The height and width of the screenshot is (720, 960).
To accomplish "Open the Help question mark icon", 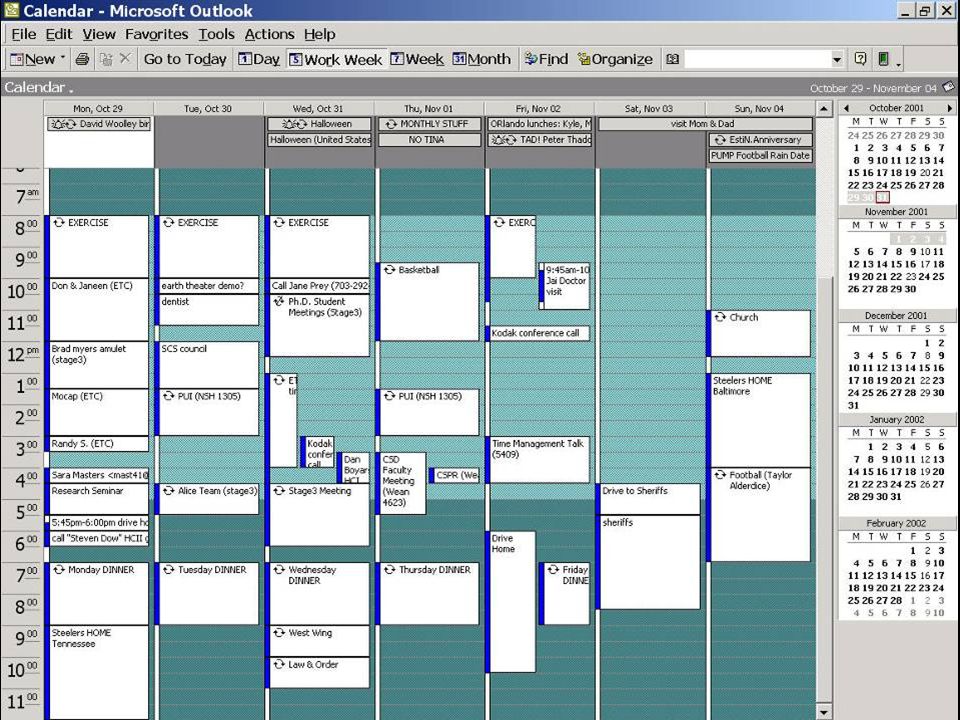I will 860,59.
